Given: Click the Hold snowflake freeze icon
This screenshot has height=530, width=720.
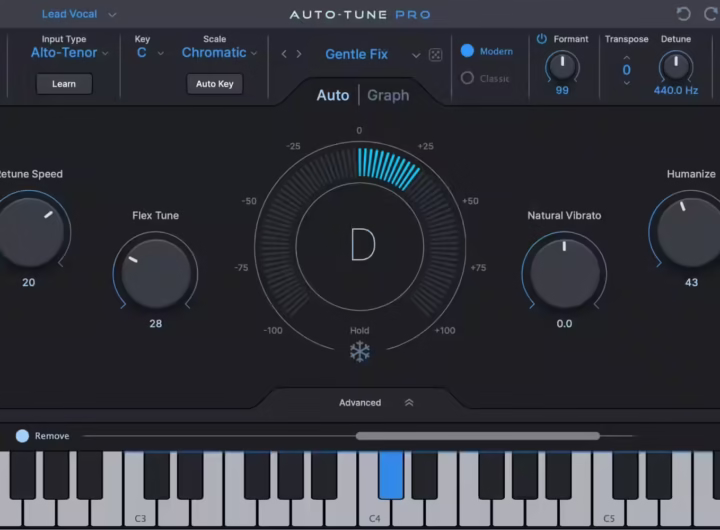Looking at the screenshot, I should [359, 351].
